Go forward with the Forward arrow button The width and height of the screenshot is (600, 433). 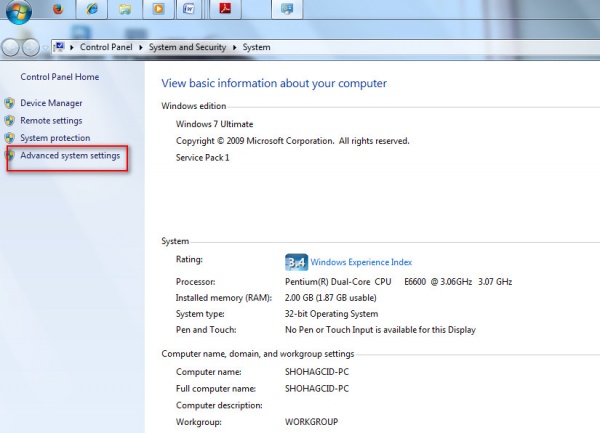pos(31,47)
